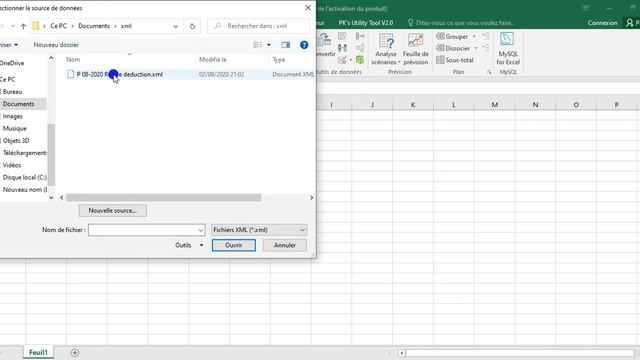
Task: Expand the Grouper dropdown arrow
Action: click(474, 36)
